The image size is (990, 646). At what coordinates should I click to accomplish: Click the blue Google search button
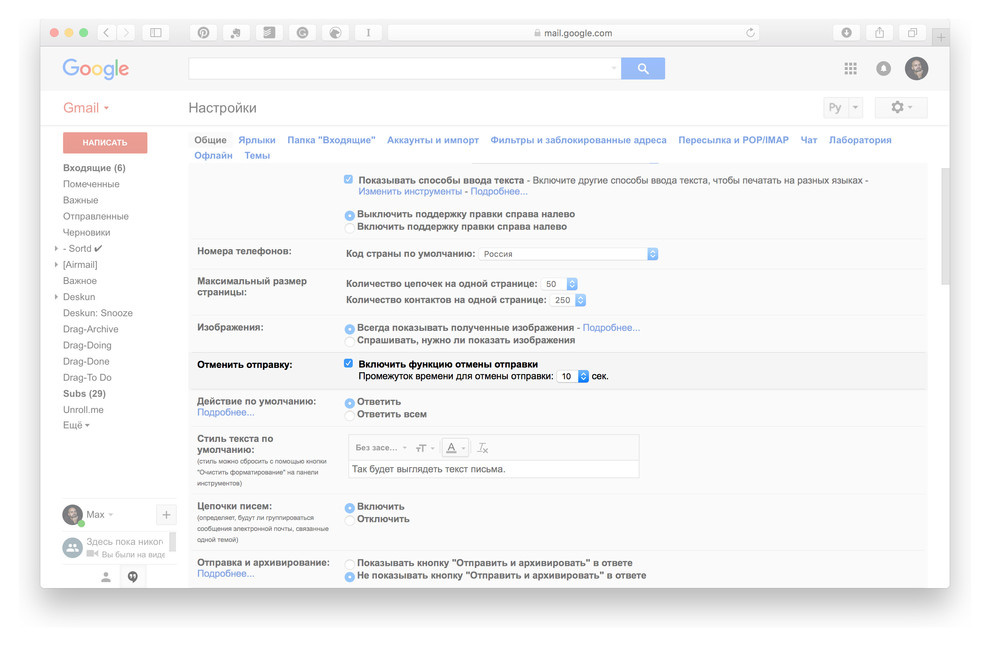[642, 69]
